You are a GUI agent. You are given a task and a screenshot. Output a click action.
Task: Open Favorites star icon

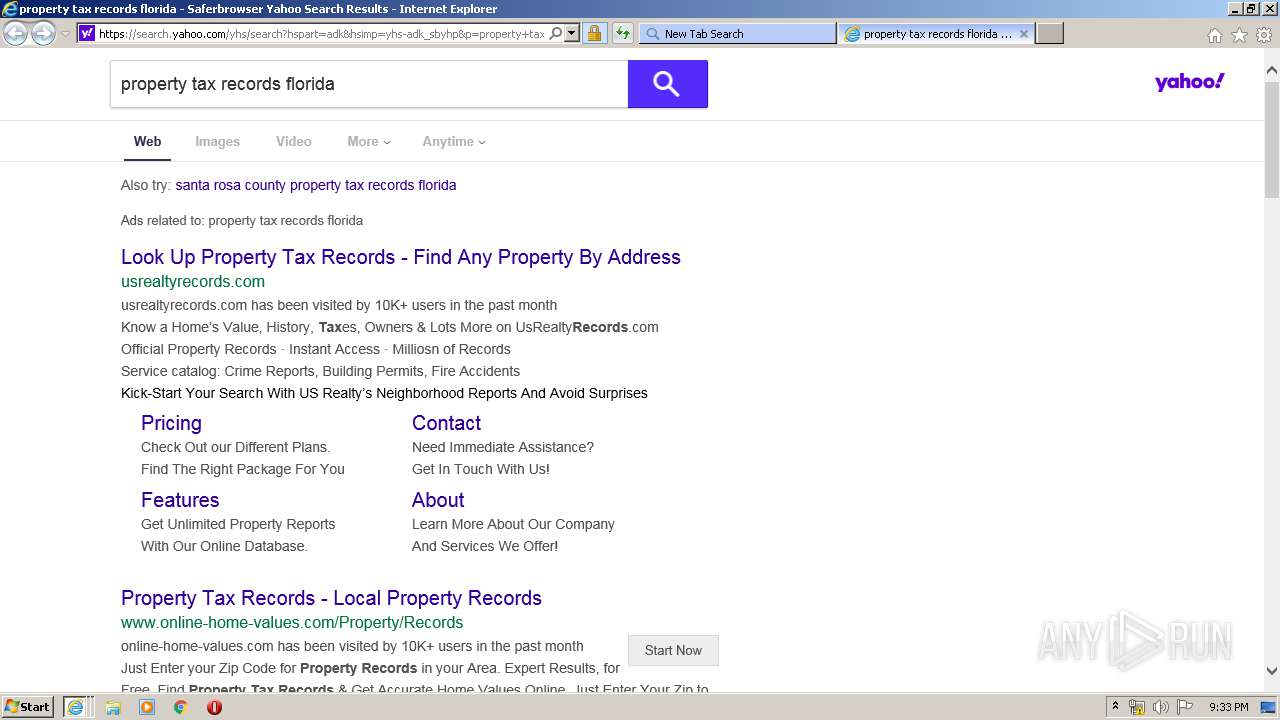point(1239,35)
